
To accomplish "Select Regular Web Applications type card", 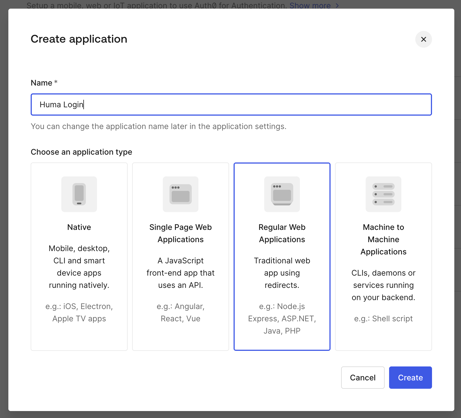I will (282, 256).
